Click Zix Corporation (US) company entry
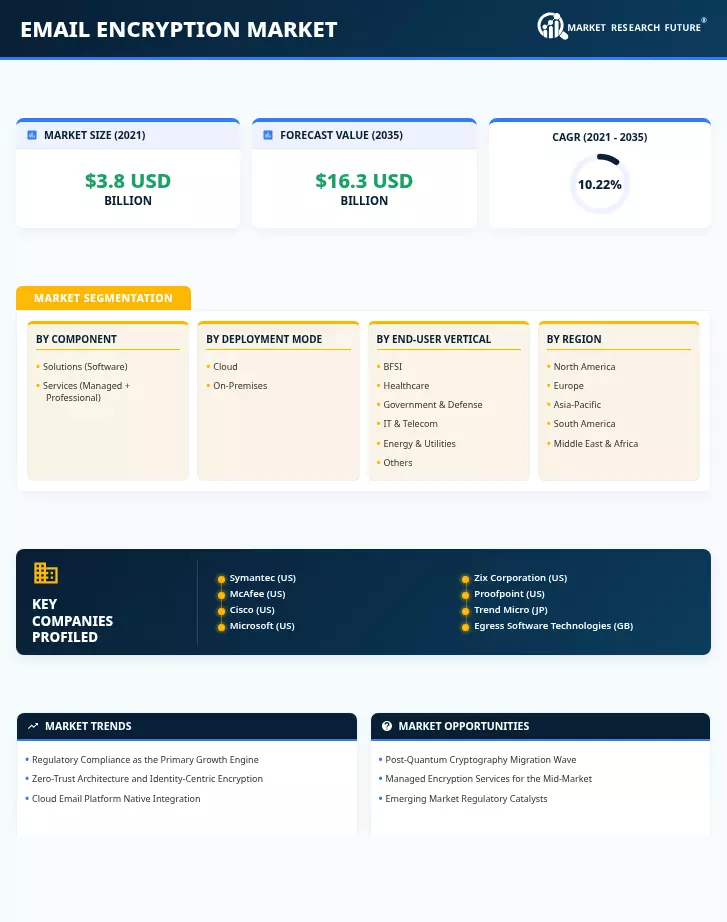727x922 pixels. click(521, 578)
